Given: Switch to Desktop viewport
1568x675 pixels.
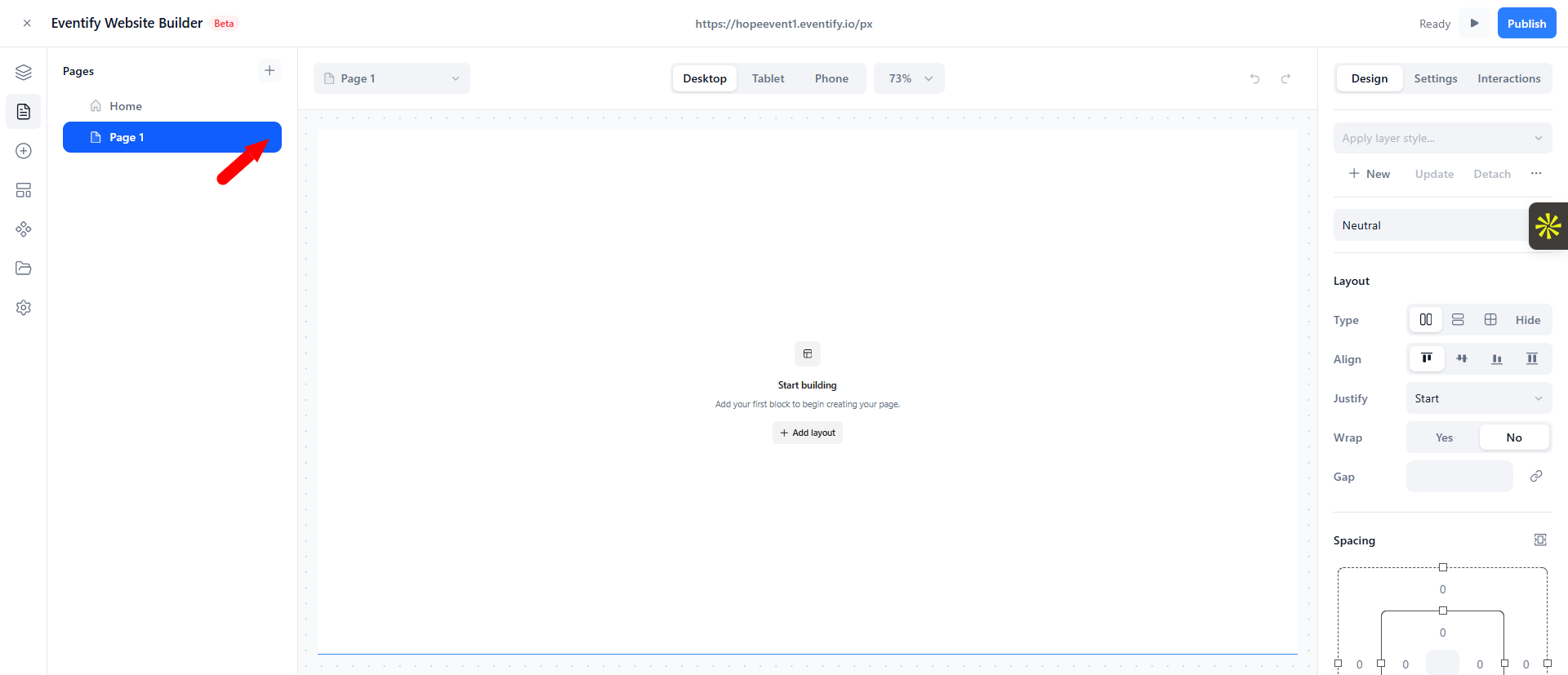Looking at the screenshot, I should coord(705,78).
